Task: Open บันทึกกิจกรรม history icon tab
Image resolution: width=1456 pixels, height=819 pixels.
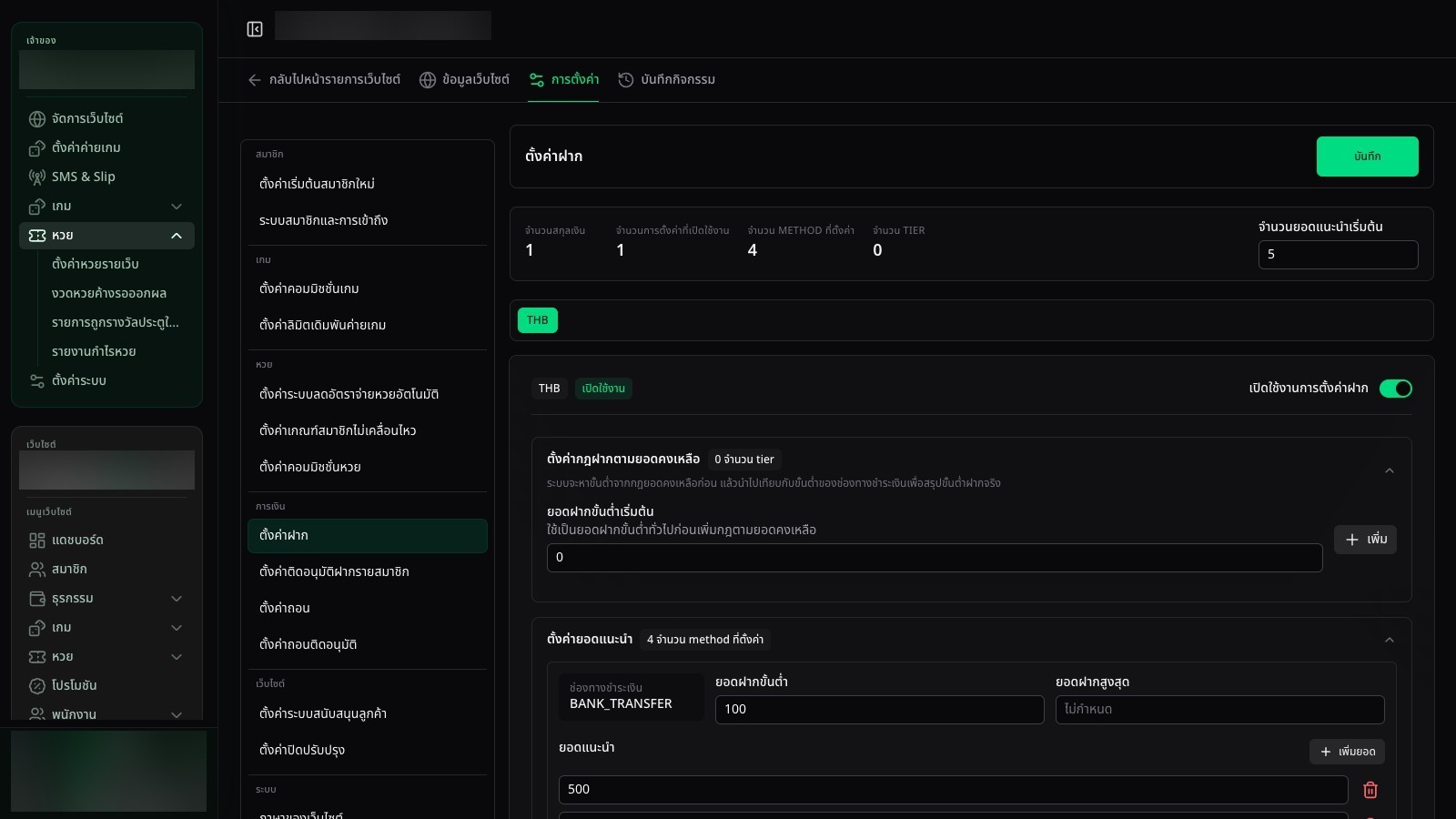Action: coord(666,80)
